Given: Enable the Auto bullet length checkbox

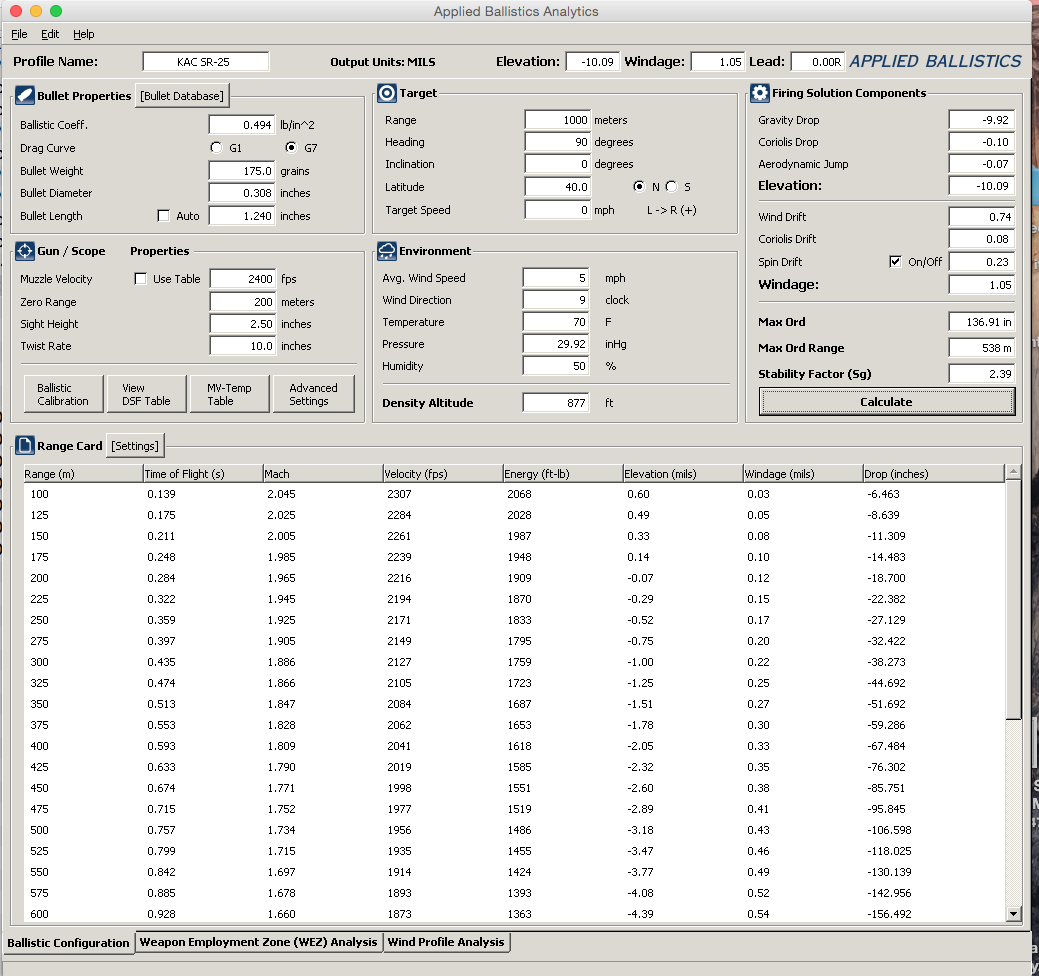Looking at the screenshot, I should tap(163, 215).
